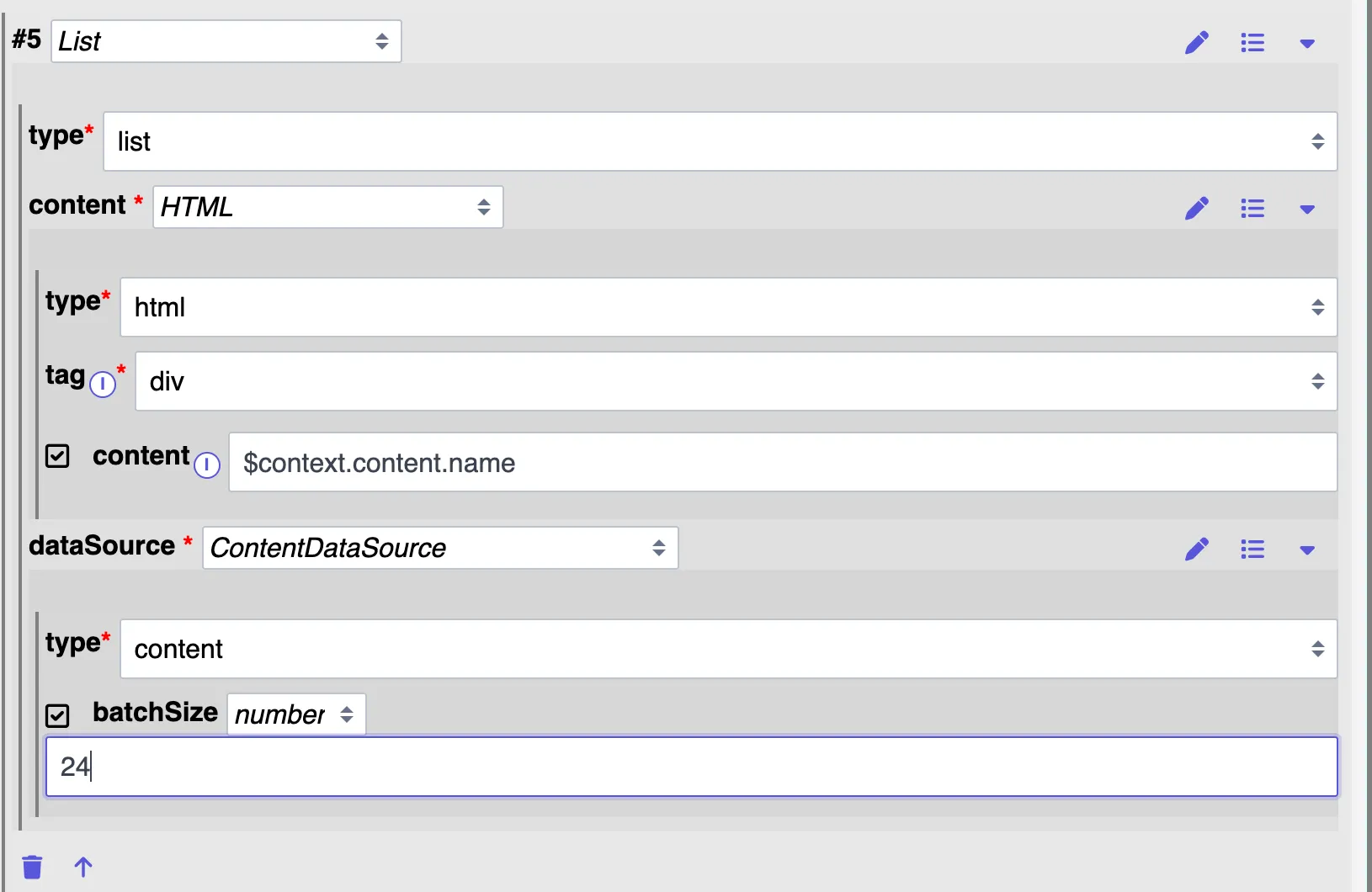This screenshot has width=1372, height=892.
Task: Click the #5 item label
Action: click(x=27, y=39)
